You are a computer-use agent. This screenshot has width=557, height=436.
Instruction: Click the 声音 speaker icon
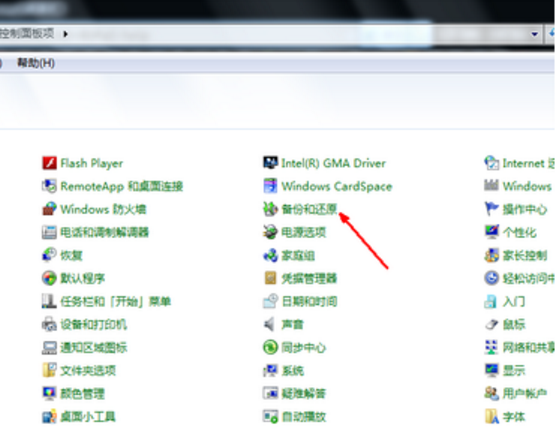click(270, 324)
